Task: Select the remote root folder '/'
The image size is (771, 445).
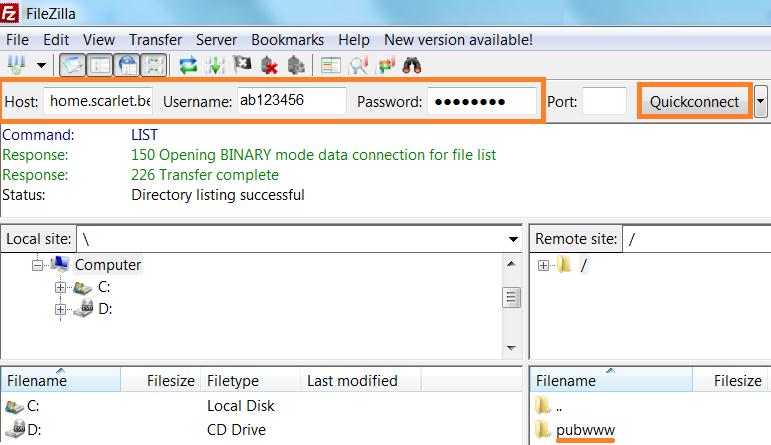Action: click(x=584, y=266)
